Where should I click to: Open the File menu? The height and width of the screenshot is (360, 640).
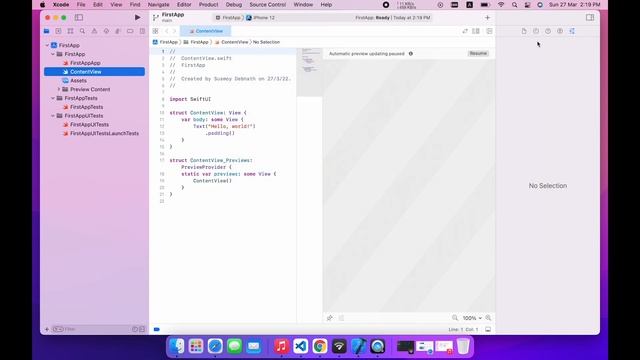click(x=81, y=4)
